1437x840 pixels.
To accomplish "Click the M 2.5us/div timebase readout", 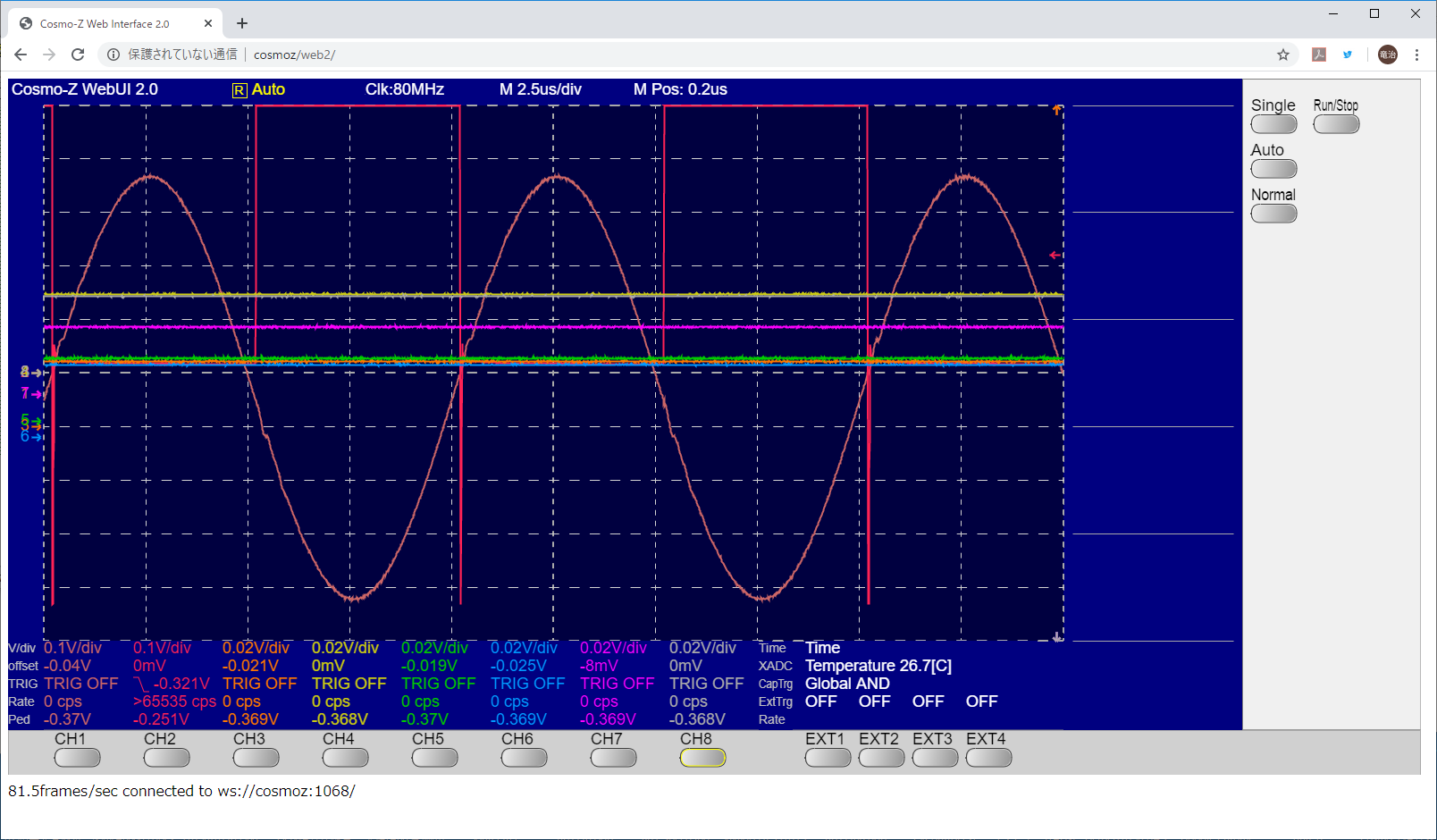I will [541, 89].
